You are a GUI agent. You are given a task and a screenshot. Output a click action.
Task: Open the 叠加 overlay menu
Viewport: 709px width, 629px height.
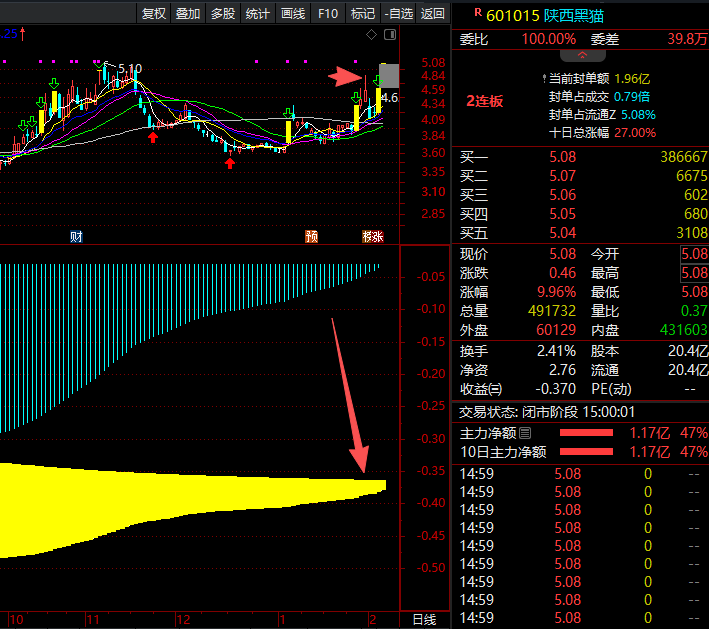coord(188,13)
